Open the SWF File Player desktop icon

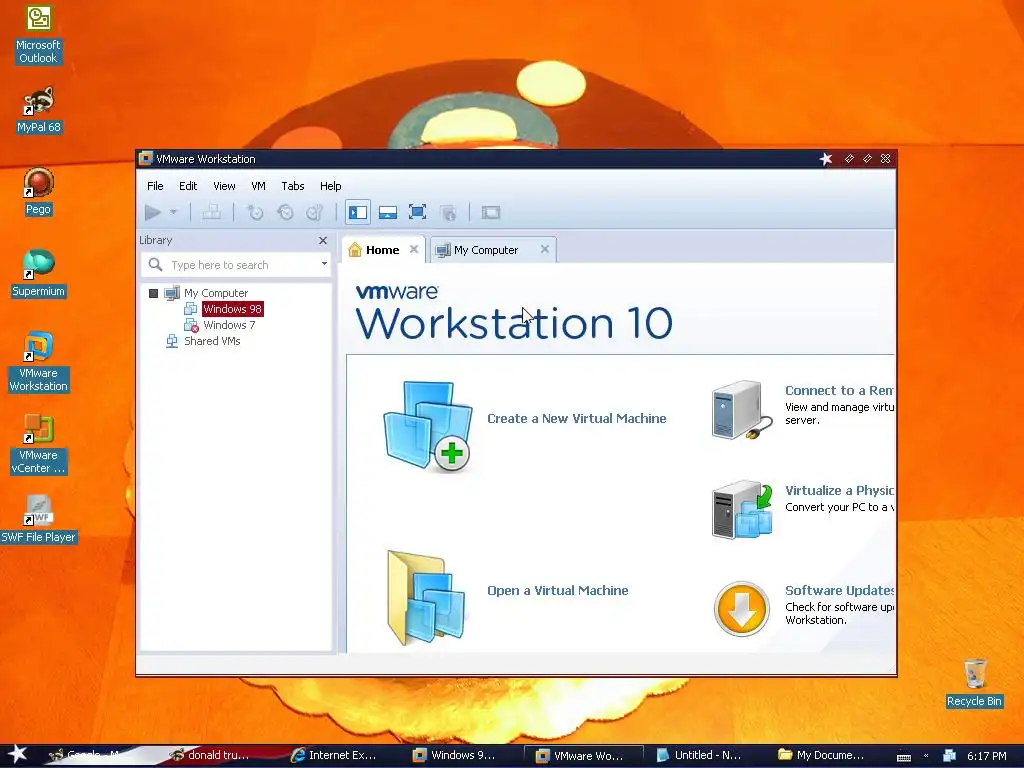39,519
